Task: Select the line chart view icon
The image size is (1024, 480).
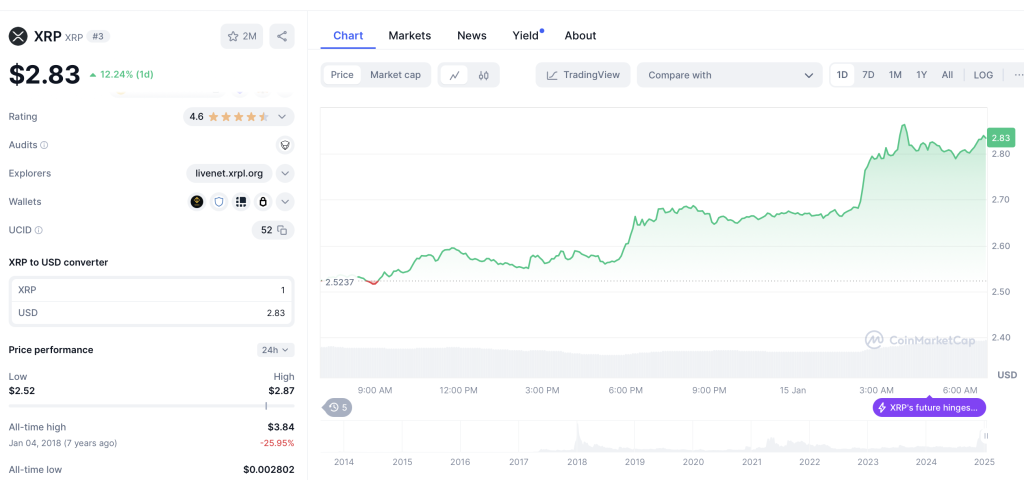Action: pos(455,75)
